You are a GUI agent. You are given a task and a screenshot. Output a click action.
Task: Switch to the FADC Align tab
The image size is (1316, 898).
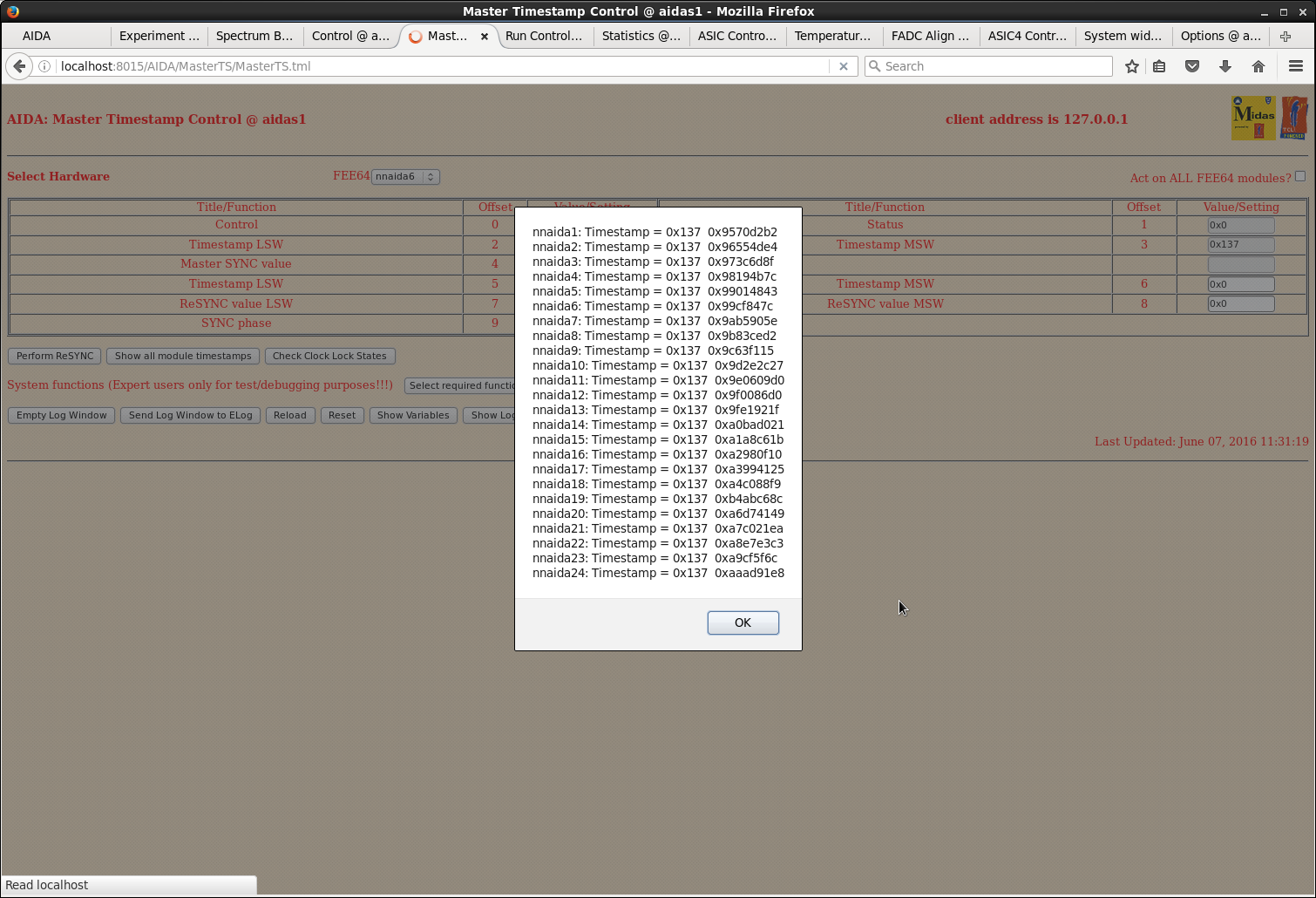pos(930,36)
